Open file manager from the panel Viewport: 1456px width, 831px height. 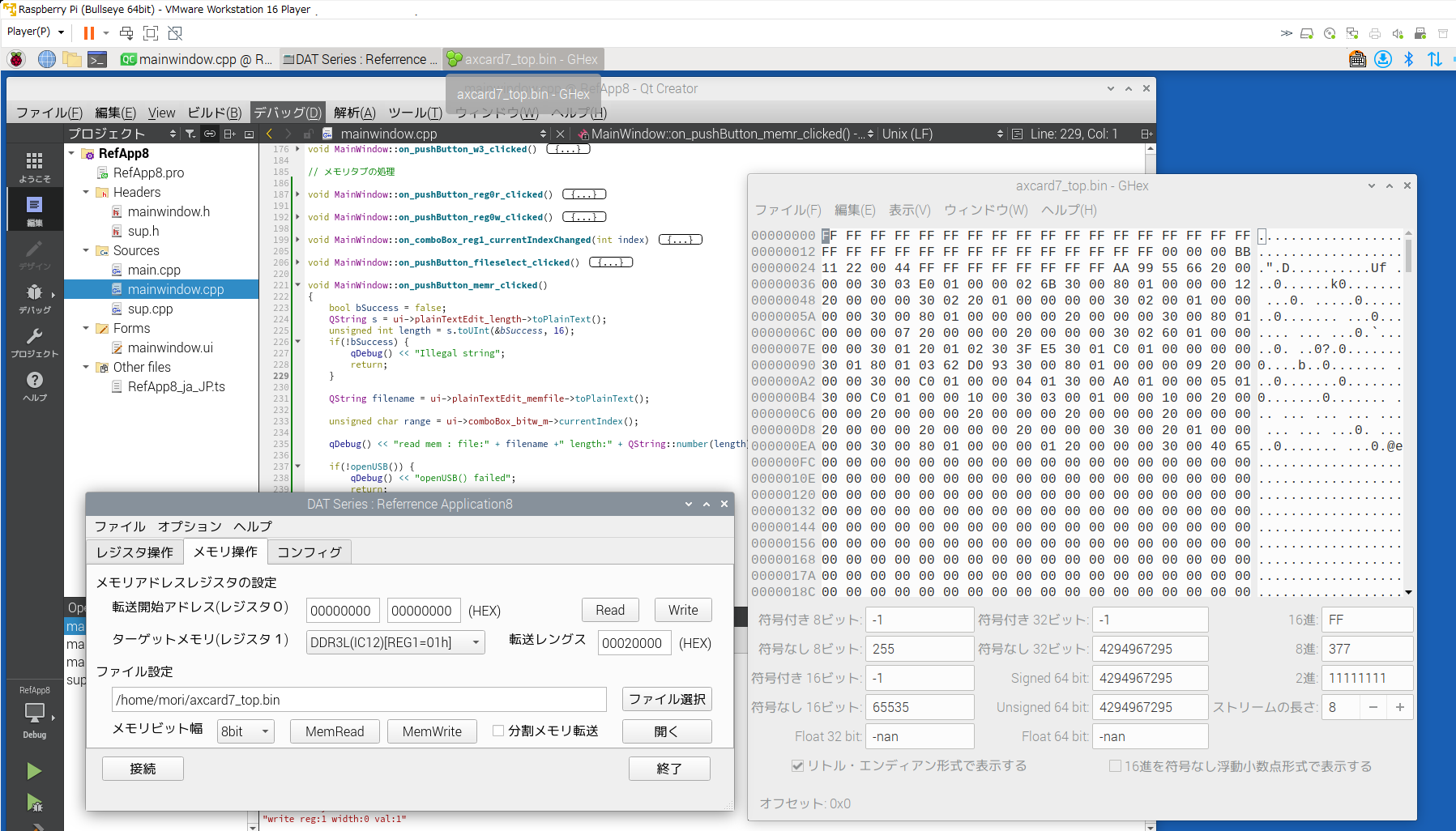tap(72, 59)
